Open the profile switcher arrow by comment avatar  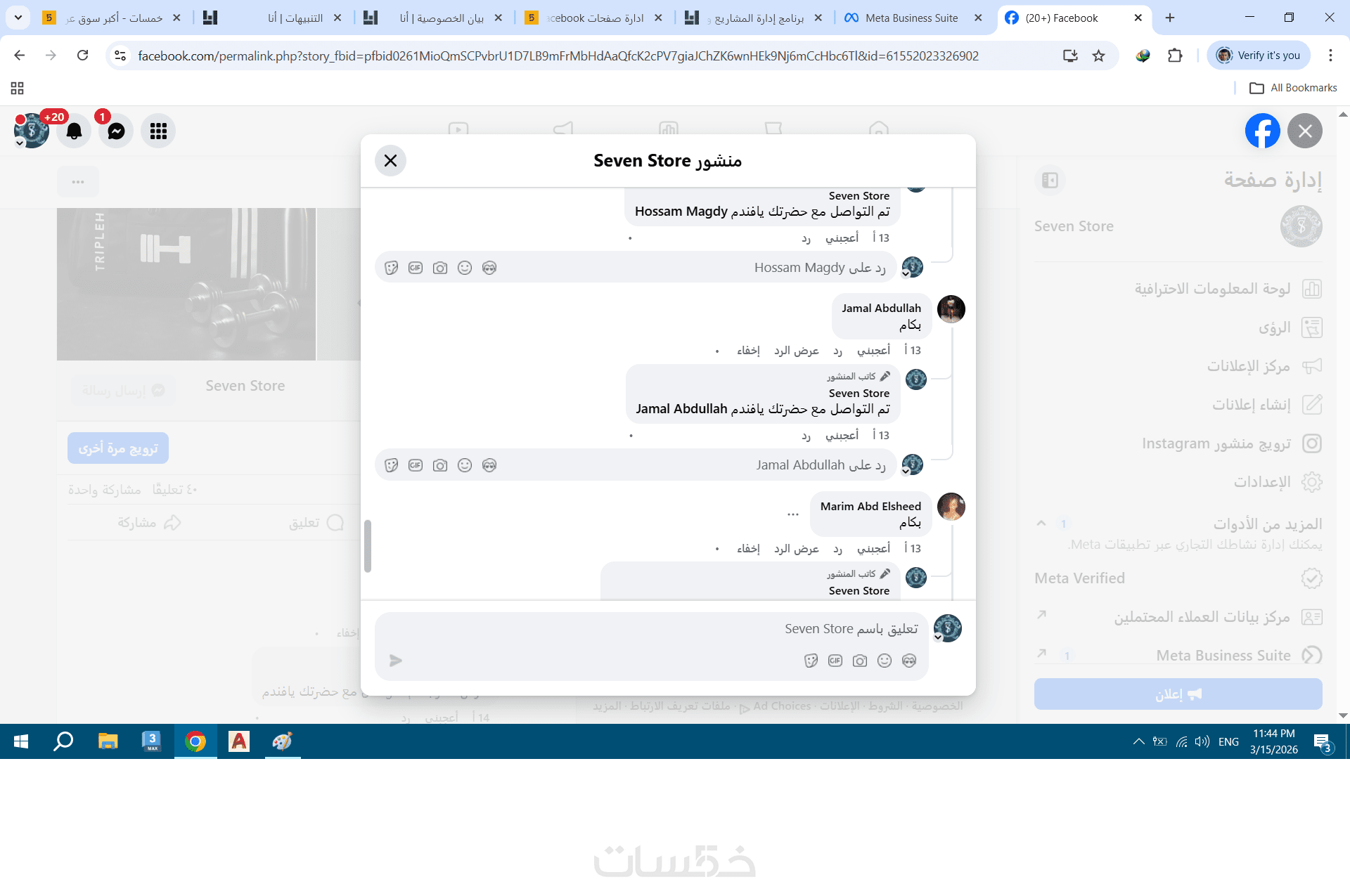(x=938, y=637)
